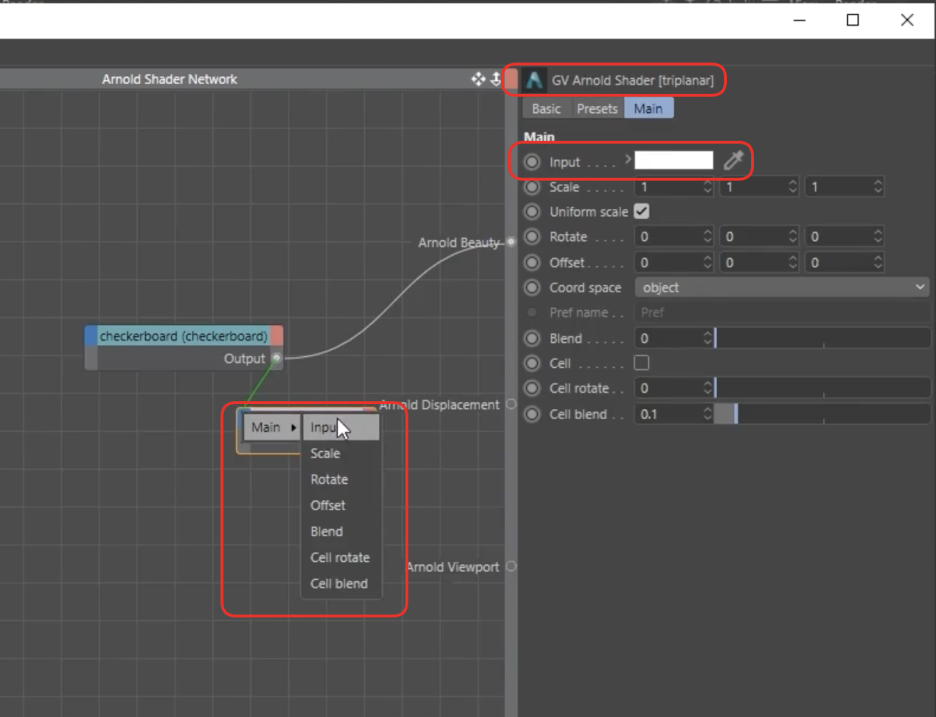Image resolution: width=936 pixels, height=717 pixels.
Task: Click the checkerboard Output port dot
Action: [276, 358]
